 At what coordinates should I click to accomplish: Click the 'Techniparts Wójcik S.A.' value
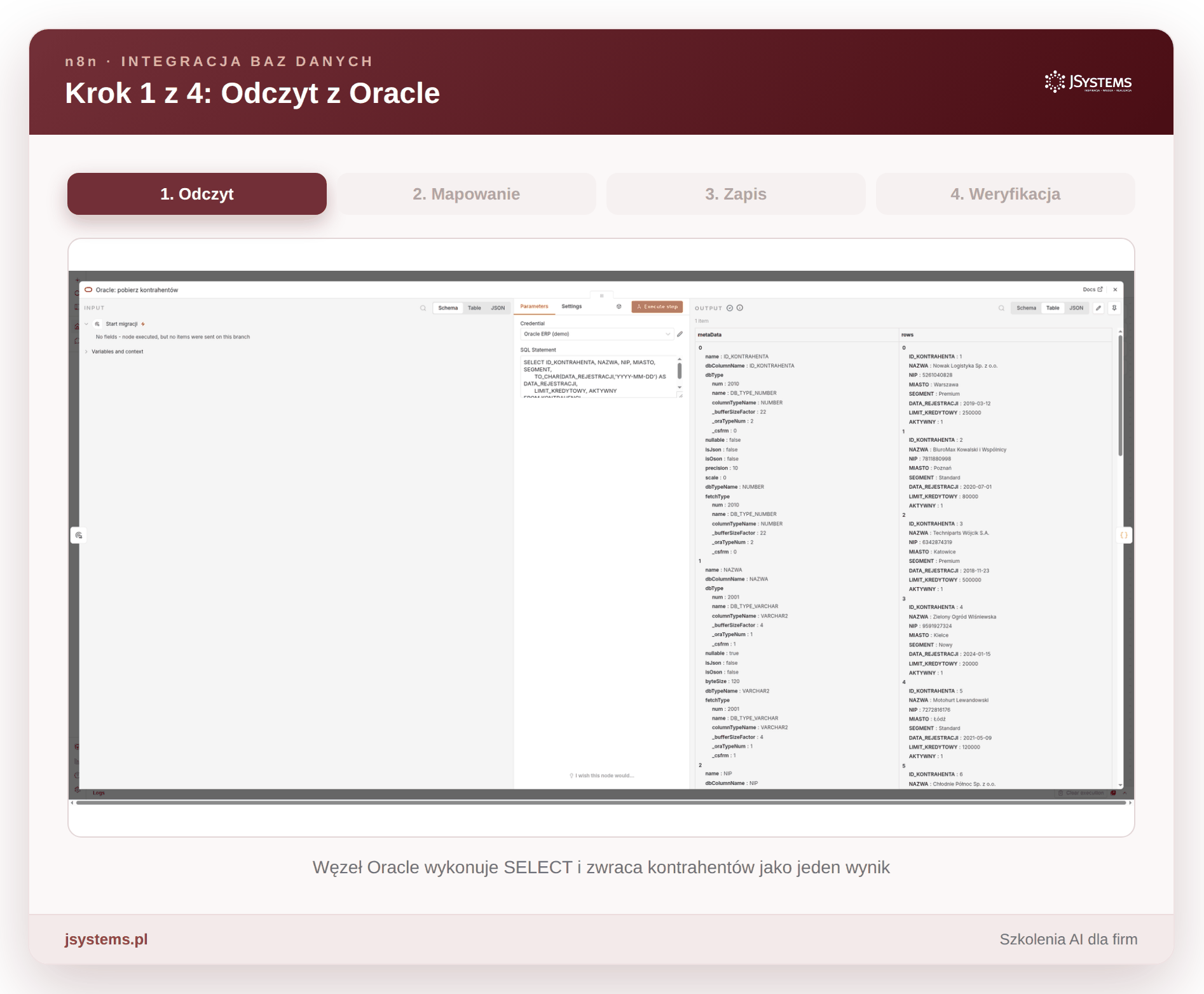(961, 533)
